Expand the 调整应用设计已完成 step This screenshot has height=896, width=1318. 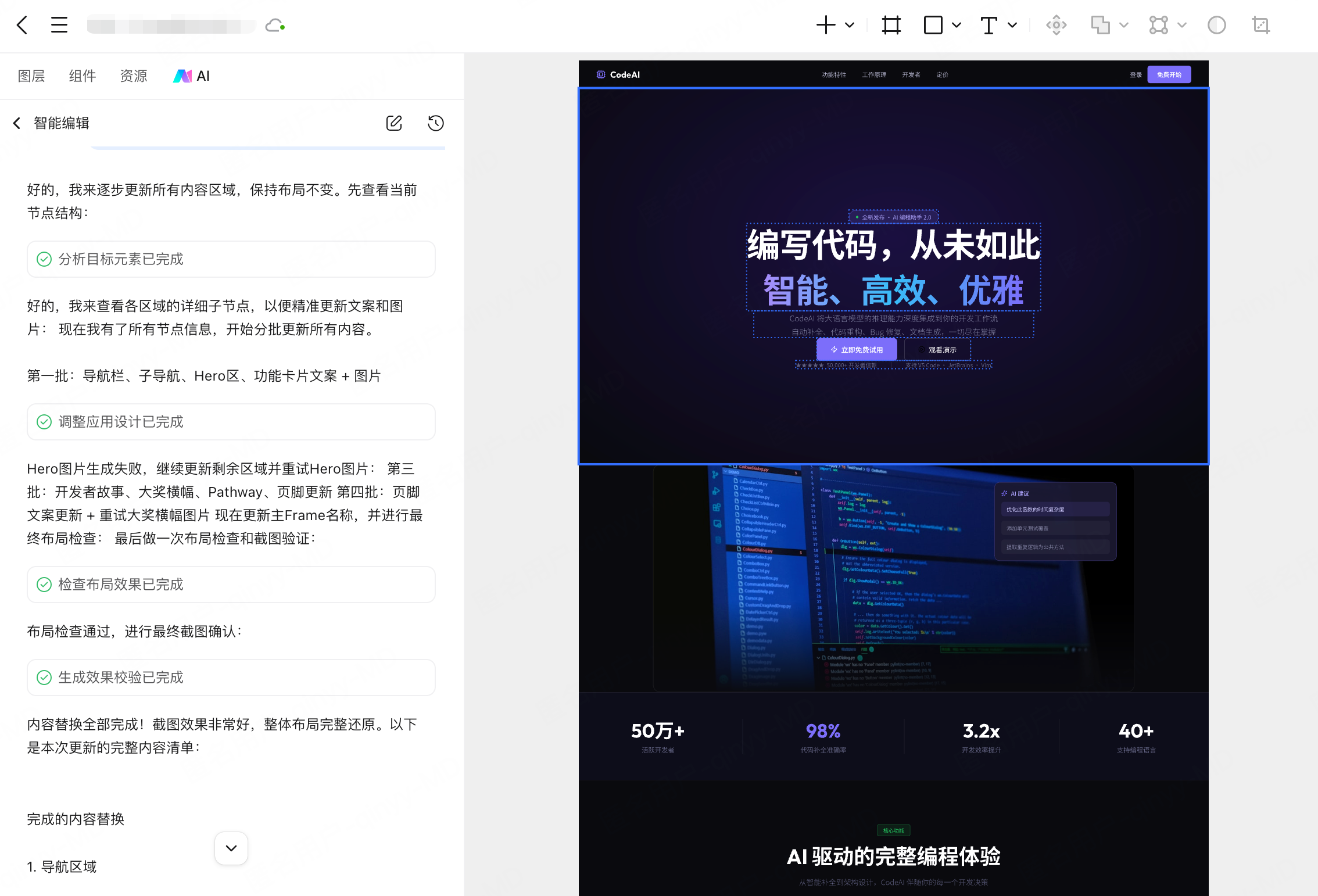(x=231, y=422)
